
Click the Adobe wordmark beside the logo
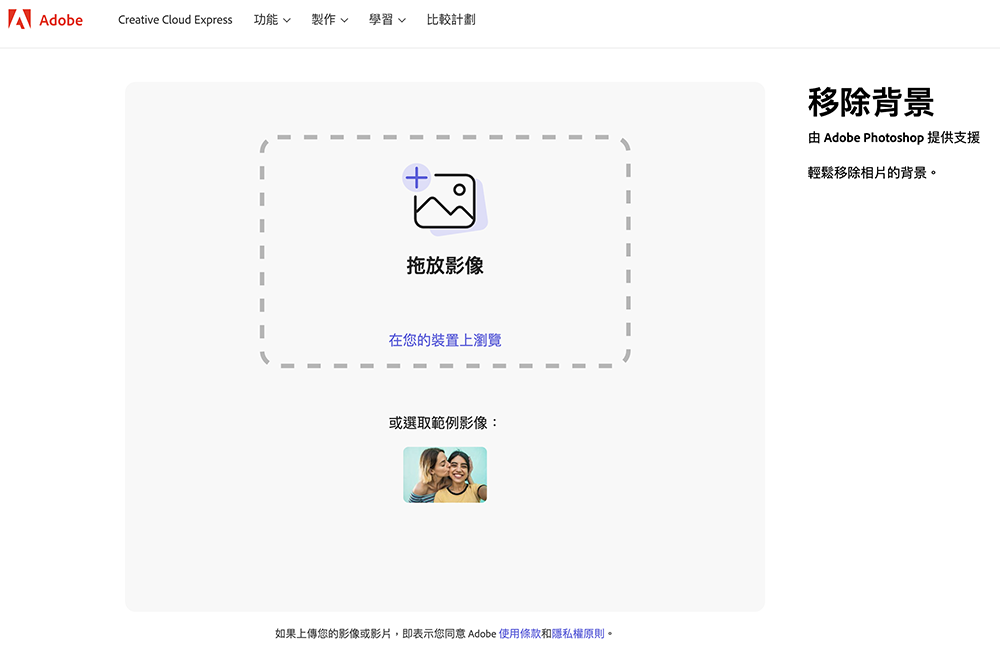click(x=62, y=19)
